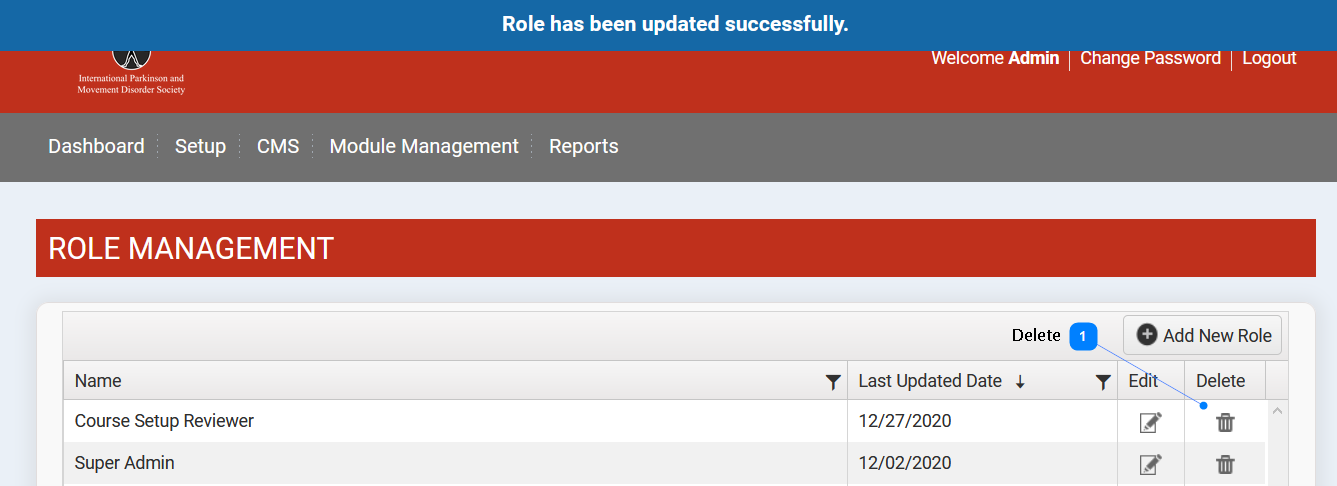The image size is (1337, 486).
Task: Click the Movement Disorder Society logo
Action: click(x=131, y=72)
